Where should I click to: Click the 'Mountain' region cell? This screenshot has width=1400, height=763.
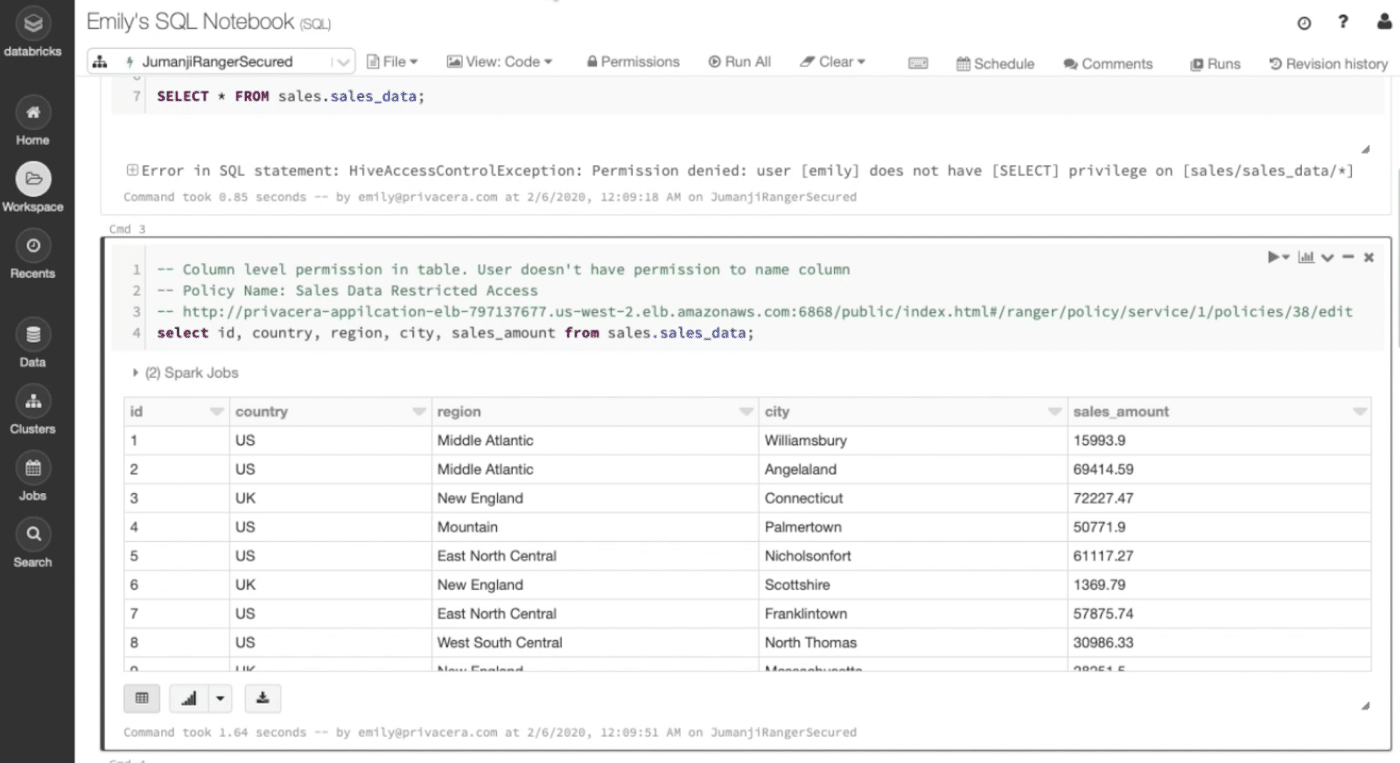pos(595,527)
